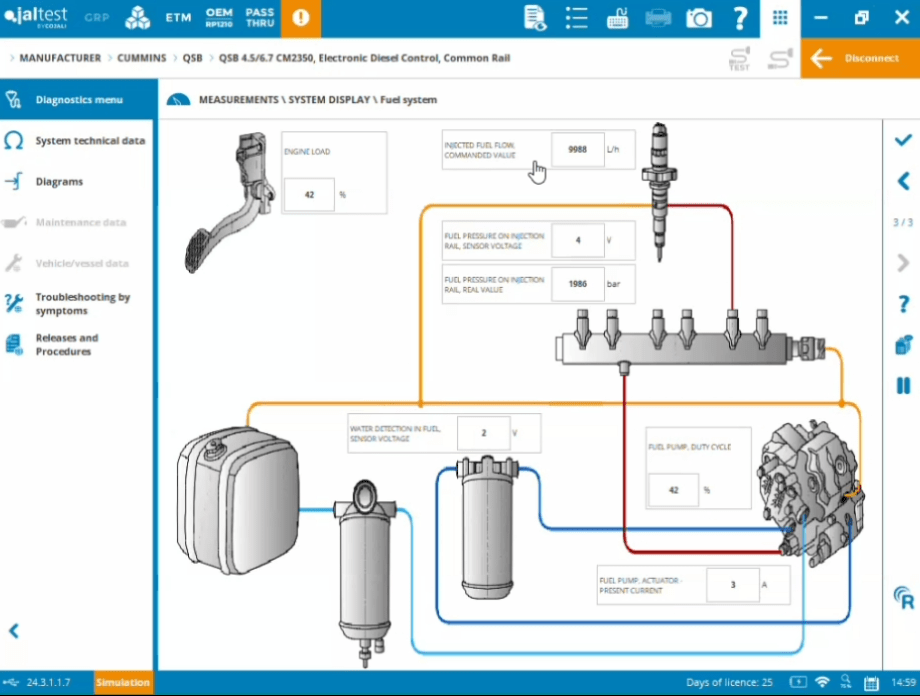Viewport: 920px width, 696px height.
Task: Click the keyboard icon in top bar
Action: coord(617,18)
